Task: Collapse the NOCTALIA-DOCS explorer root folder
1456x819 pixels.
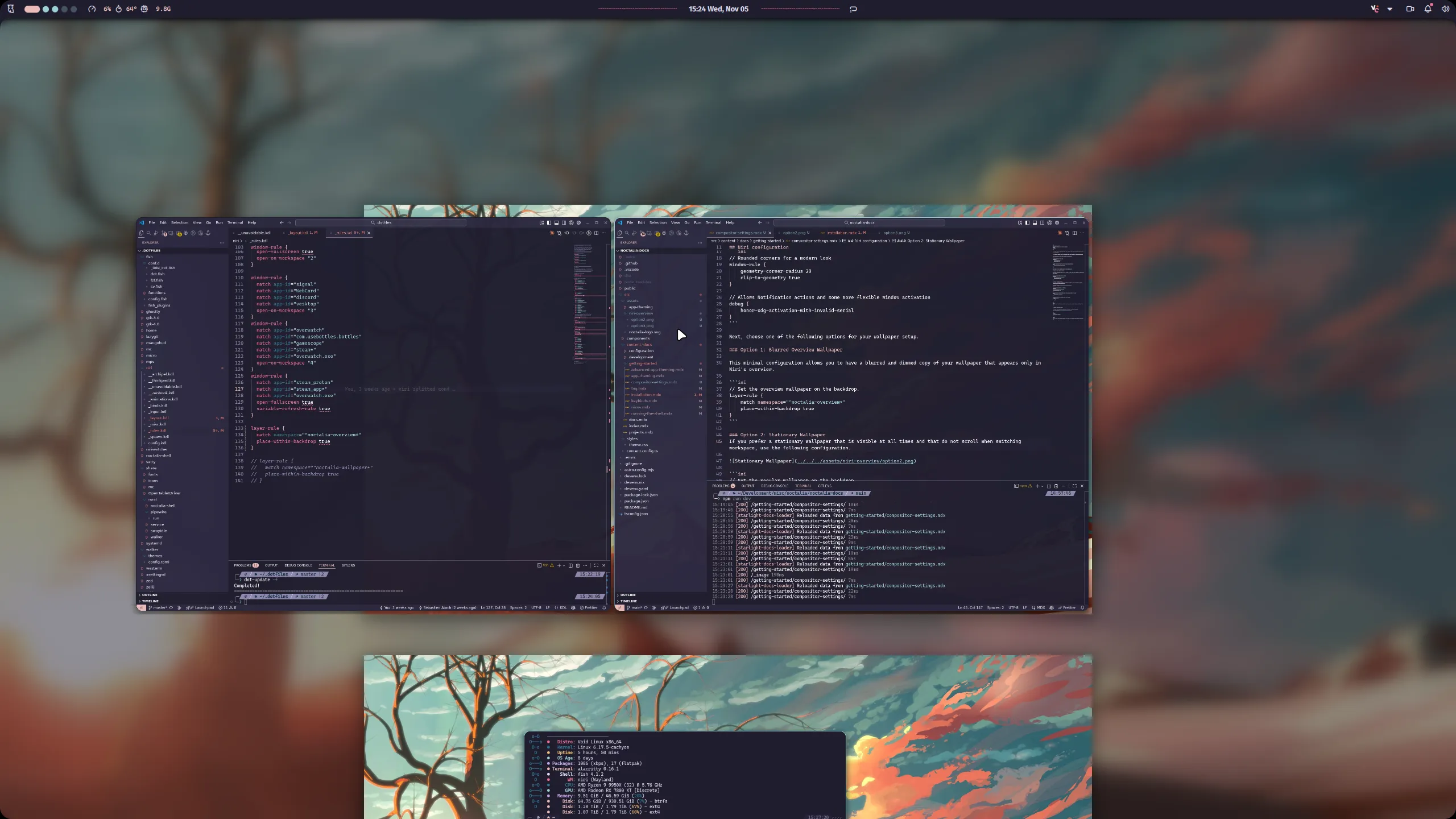Action: (x=634, y=250)
